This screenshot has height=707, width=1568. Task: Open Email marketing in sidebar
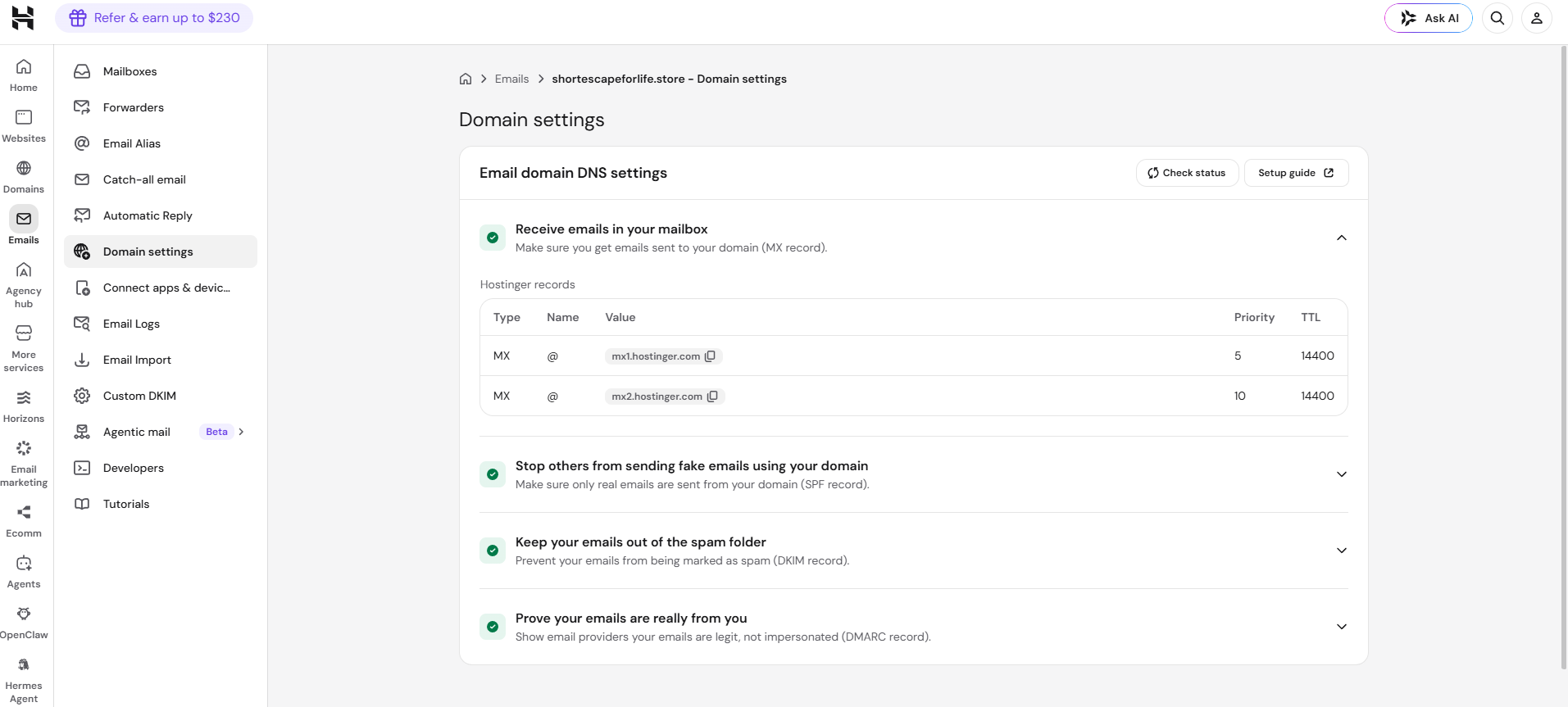[x=24, y=464]
